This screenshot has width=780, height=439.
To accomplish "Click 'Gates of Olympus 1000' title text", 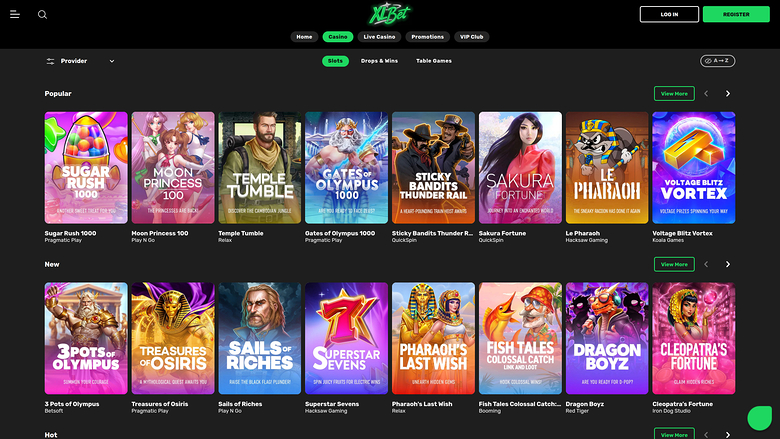I will (x=340, y=233).
